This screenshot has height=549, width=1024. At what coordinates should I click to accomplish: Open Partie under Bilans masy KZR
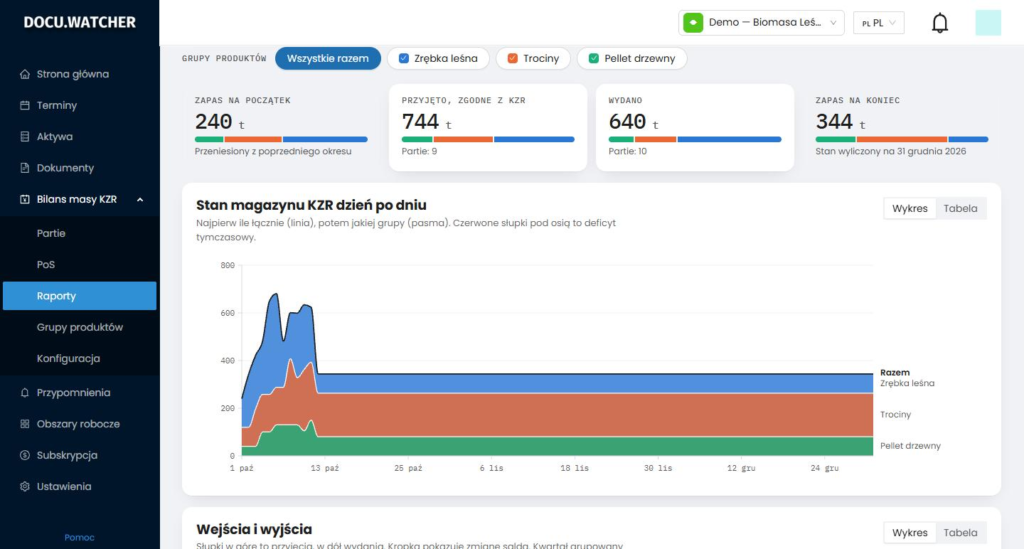coord(80,233)
